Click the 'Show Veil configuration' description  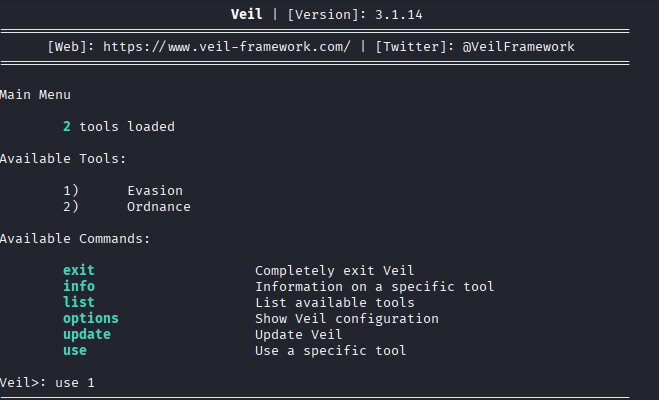point(346,318)
